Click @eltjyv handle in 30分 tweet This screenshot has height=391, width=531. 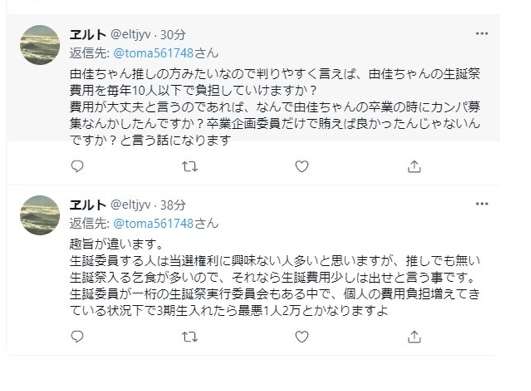[130, 35]
